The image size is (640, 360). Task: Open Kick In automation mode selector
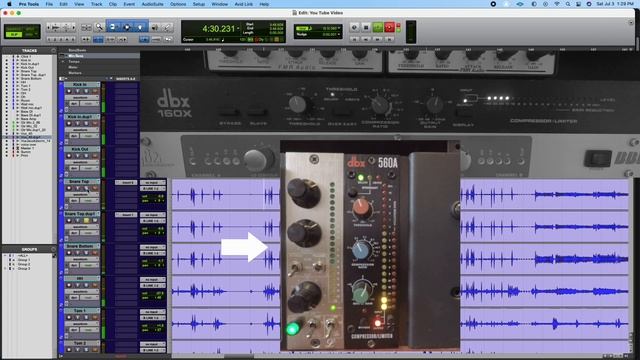(89, 103)
